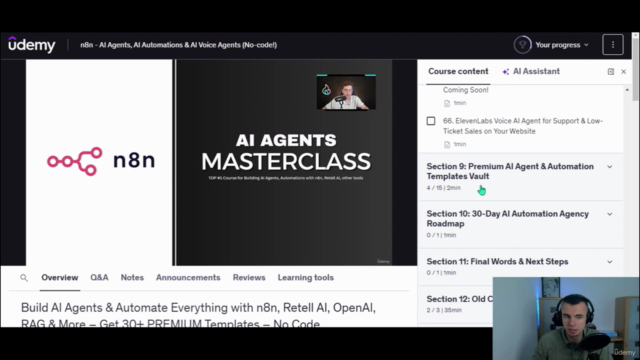Click the Coming Soon! lecture row

[x=465, y=90]
